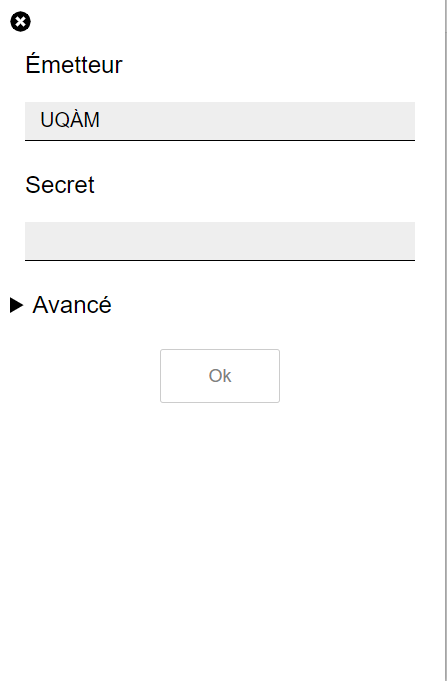The image size is (447, 681).
Task: Click the Avancé label text
Action: pos(72,305)
